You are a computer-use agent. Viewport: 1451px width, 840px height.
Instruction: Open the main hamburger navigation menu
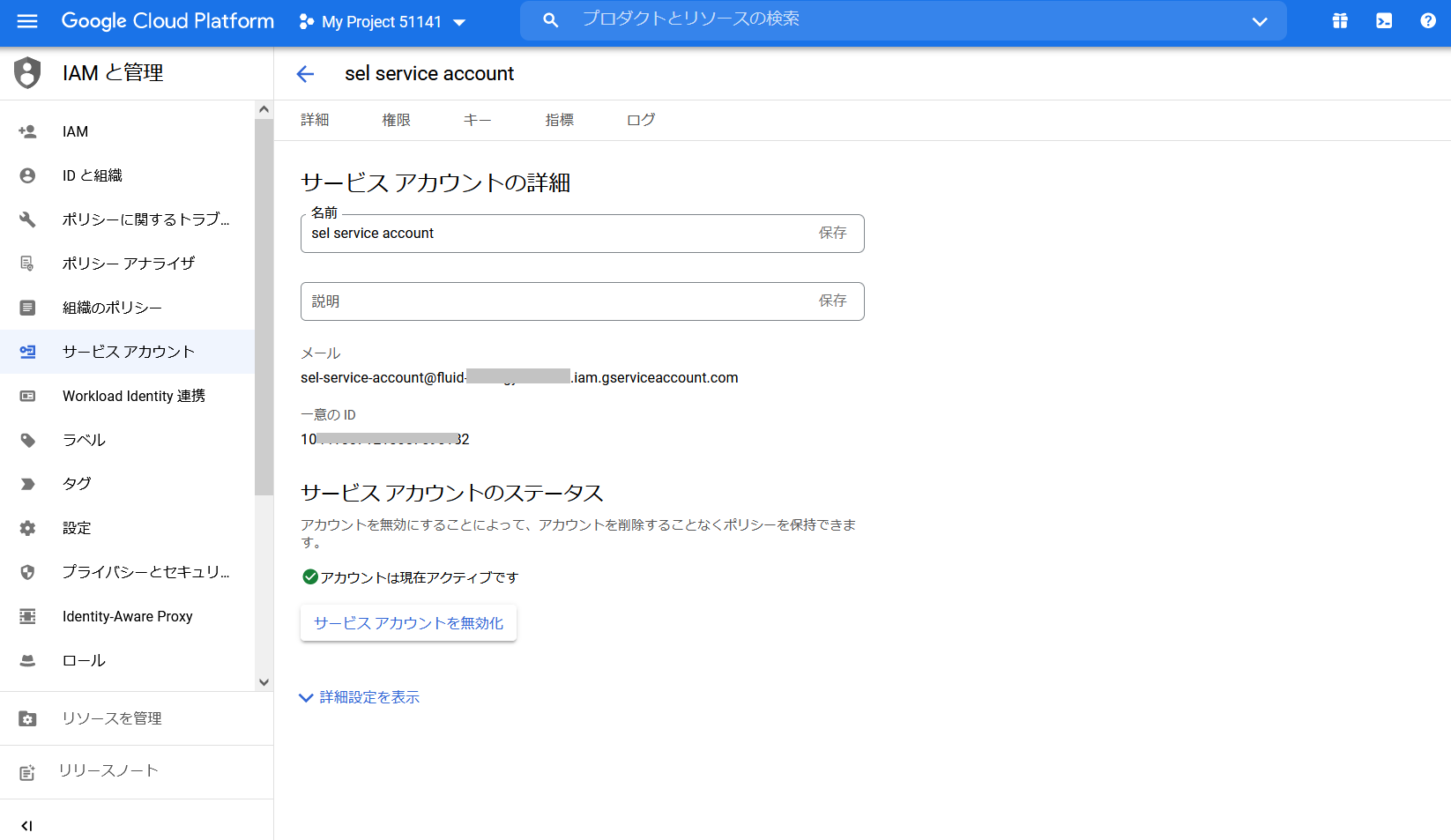point(27,21)
